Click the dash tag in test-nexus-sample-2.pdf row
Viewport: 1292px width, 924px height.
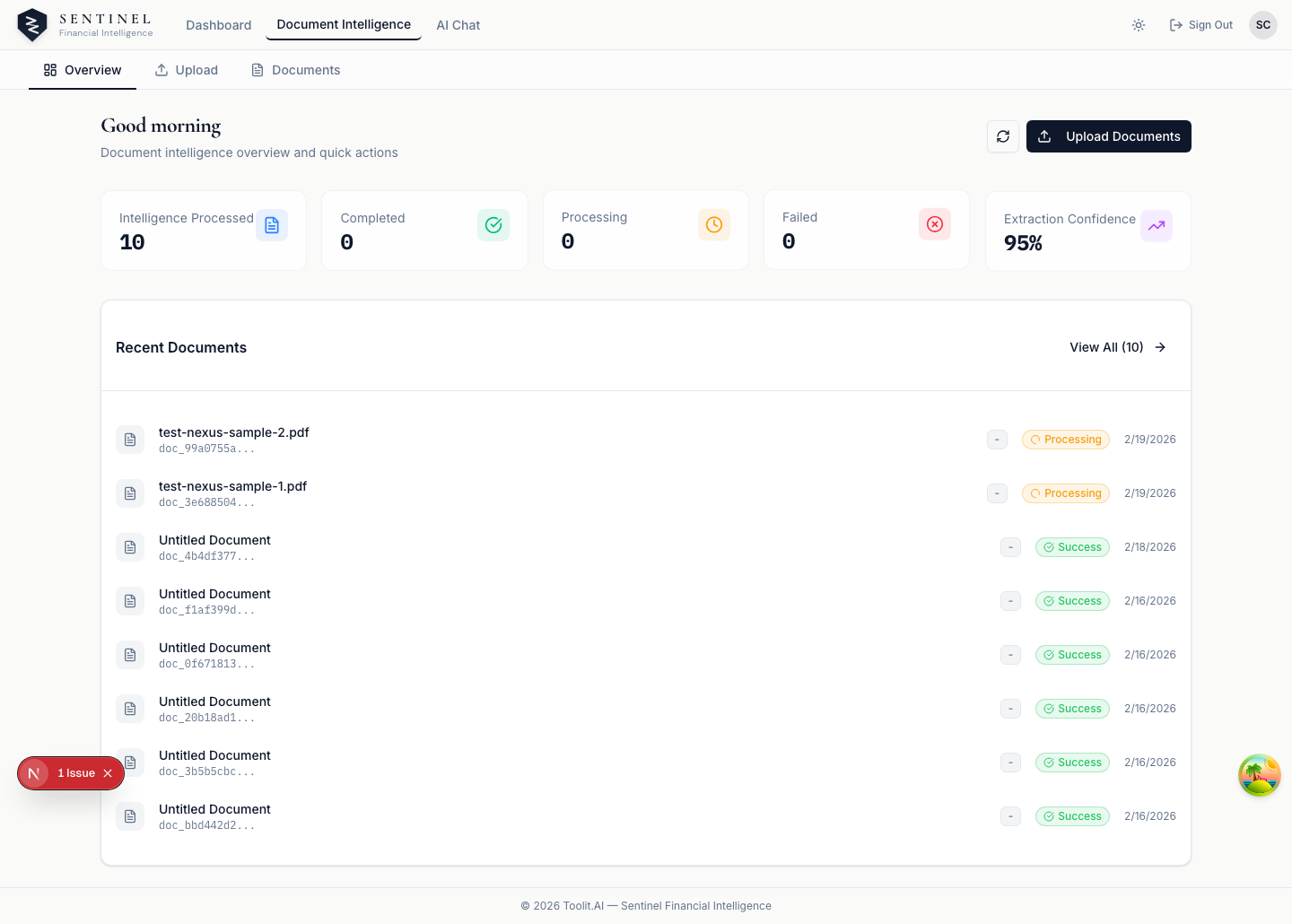click(997, 440)
